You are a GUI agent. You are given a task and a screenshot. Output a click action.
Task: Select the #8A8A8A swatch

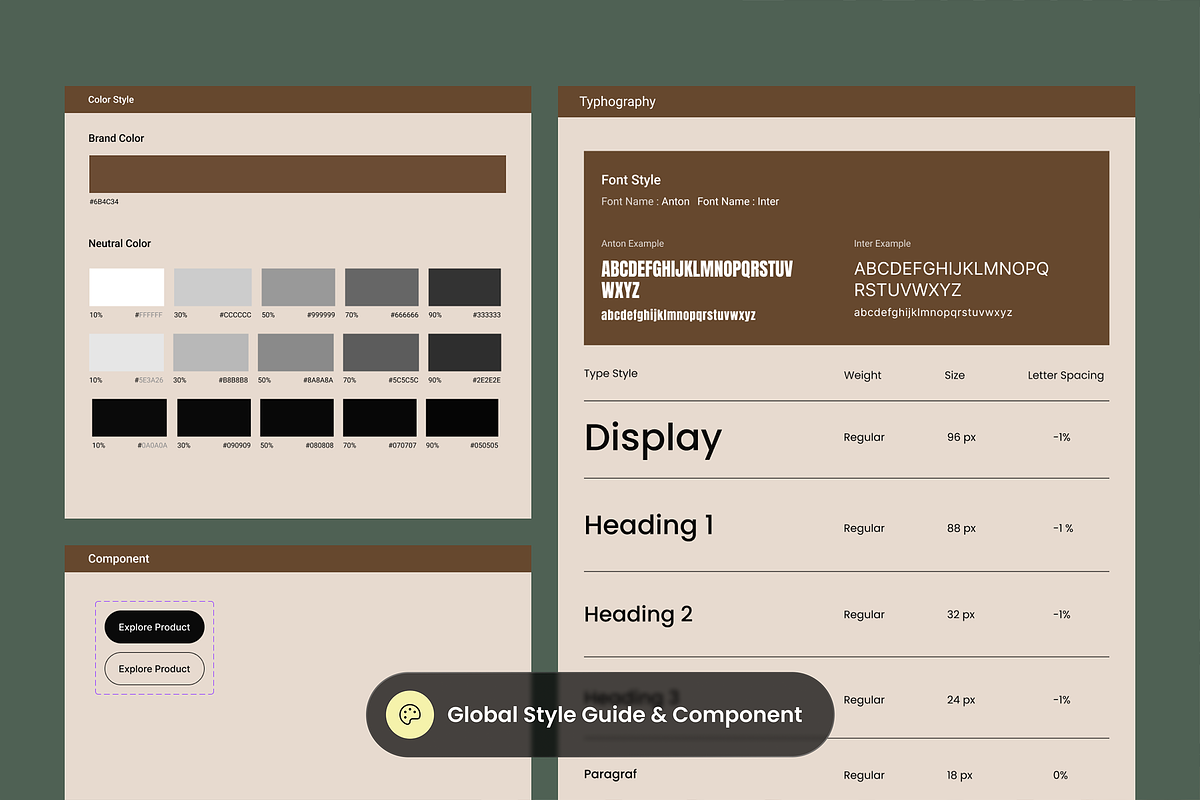[296, 353]
